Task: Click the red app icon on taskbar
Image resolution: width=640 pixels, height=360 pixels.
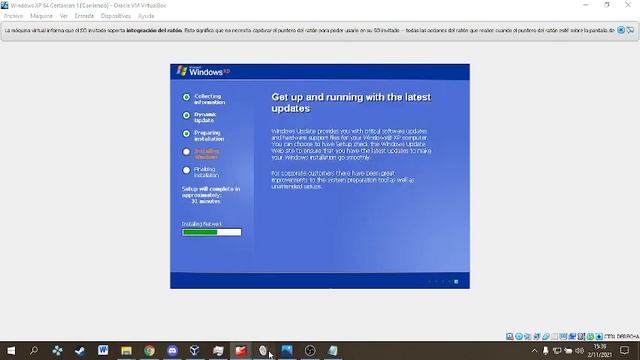Action: (x=241, y=351)
